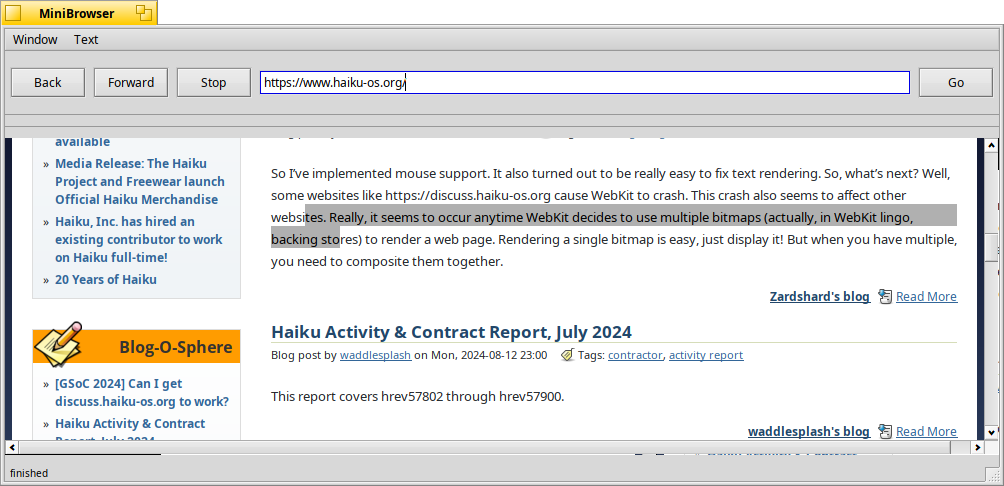Open 20 Years of Haiku link

[x=106, y=279]
